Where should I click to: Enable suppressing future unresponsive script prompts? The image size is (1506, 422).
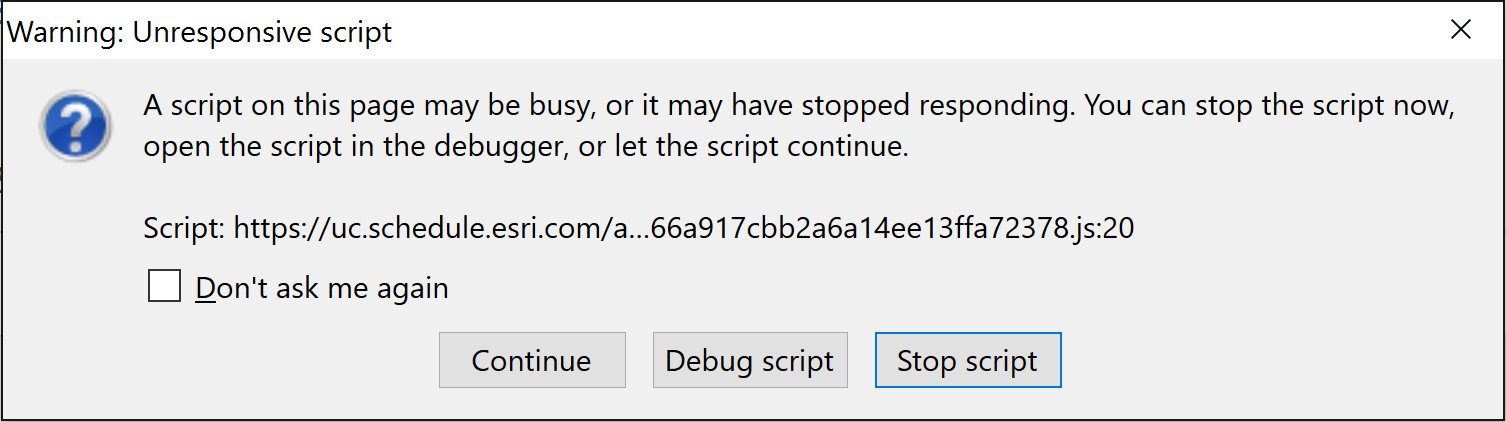click(x=164, y=287)
